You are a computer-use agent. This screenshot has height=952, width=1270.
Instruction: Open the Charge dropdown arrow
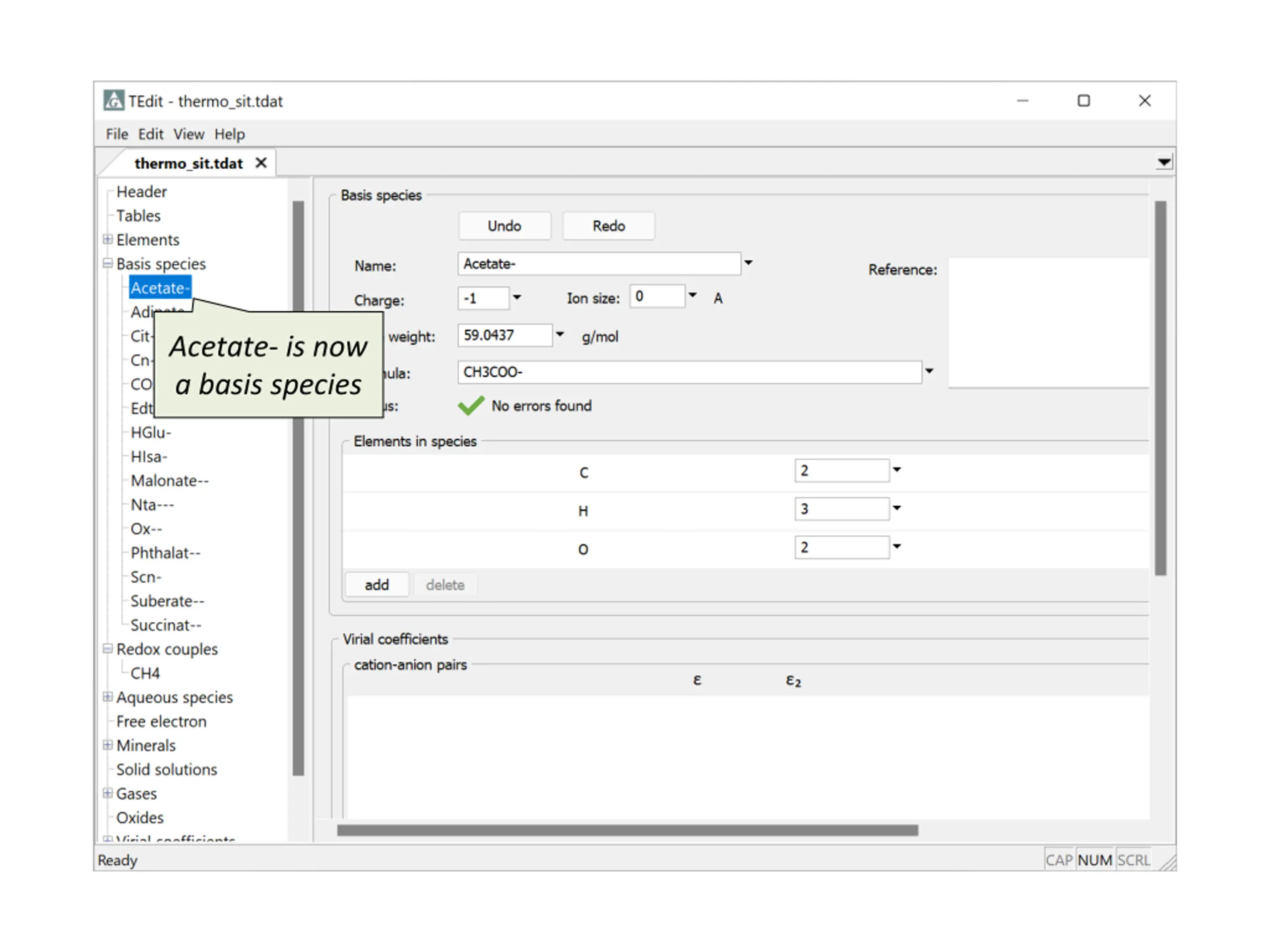tap(517, 297)
